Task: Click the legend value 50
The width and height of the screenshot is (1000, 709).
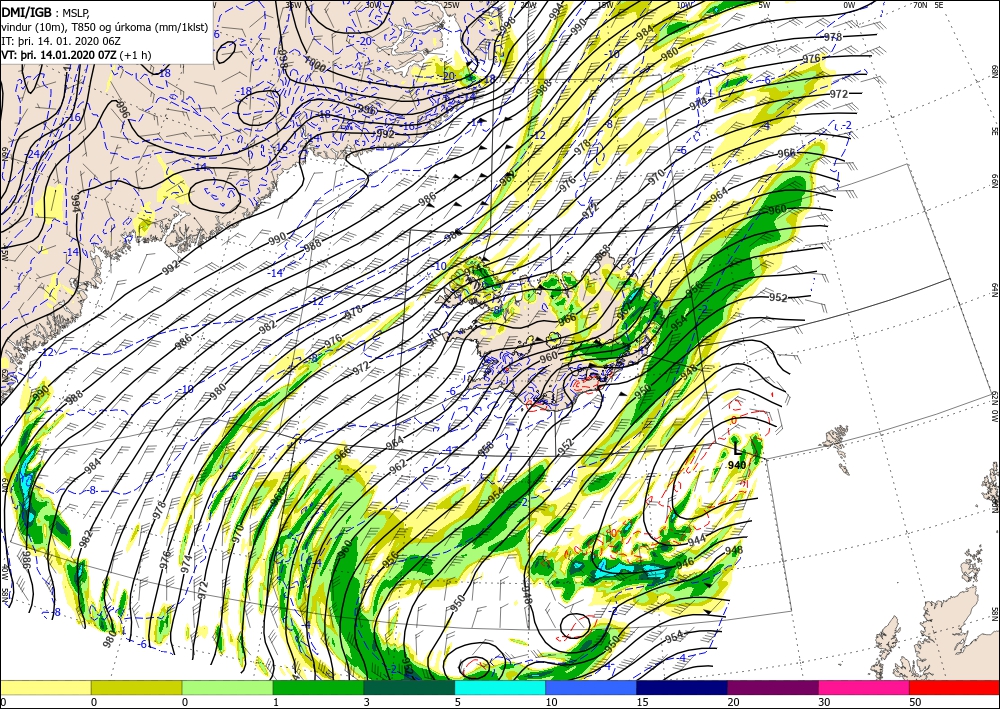Action: click(x=915, y=702)
